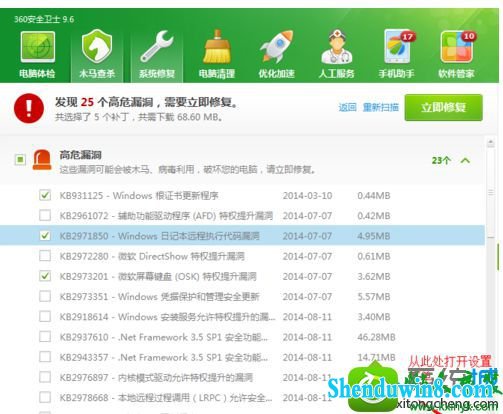Viewport: 503px width, 414px height.
Task: Launch 优化加速 rocket icon
Action: pos(277,46)
